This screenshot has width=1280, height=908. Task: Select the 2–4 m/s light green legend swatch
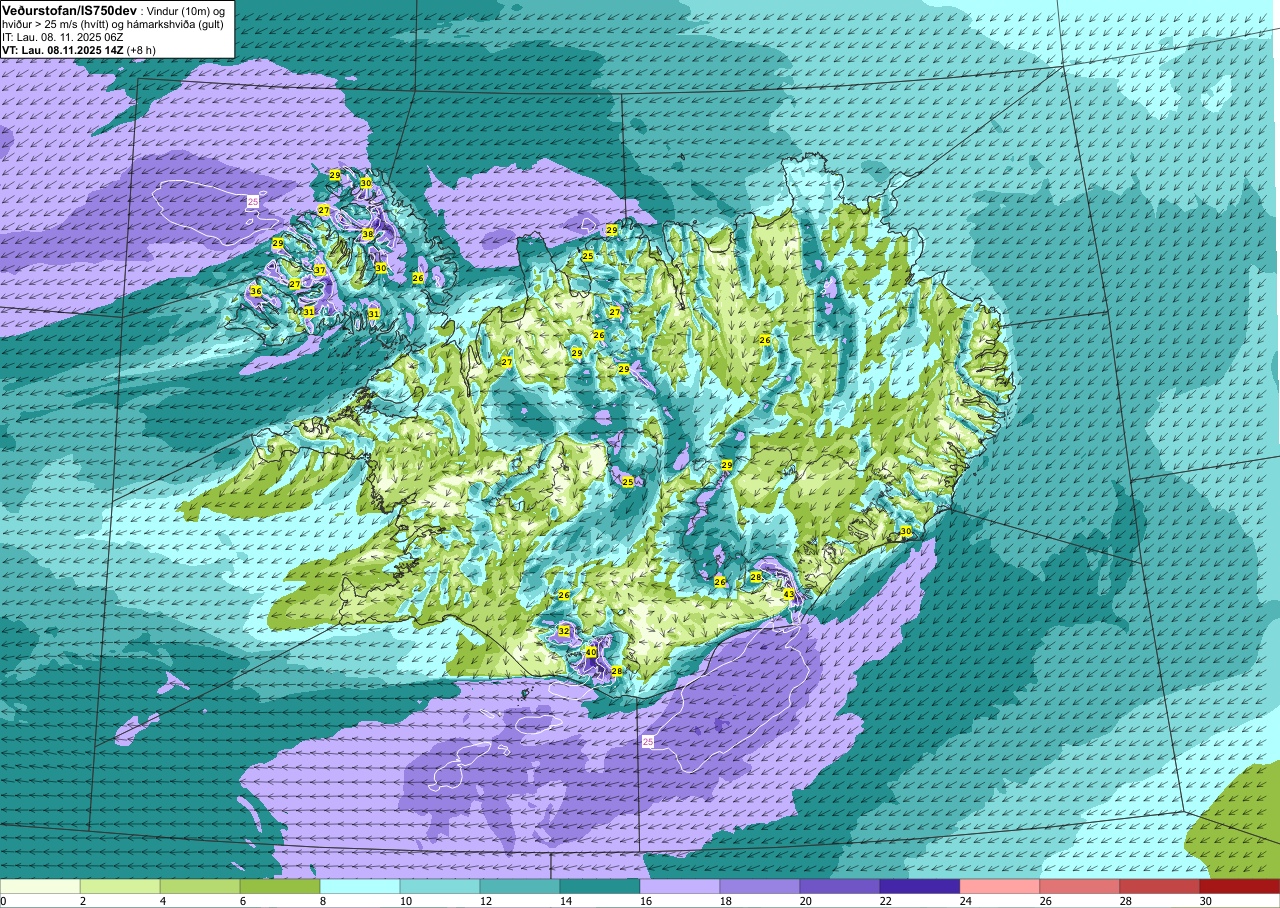pos(120,886)
